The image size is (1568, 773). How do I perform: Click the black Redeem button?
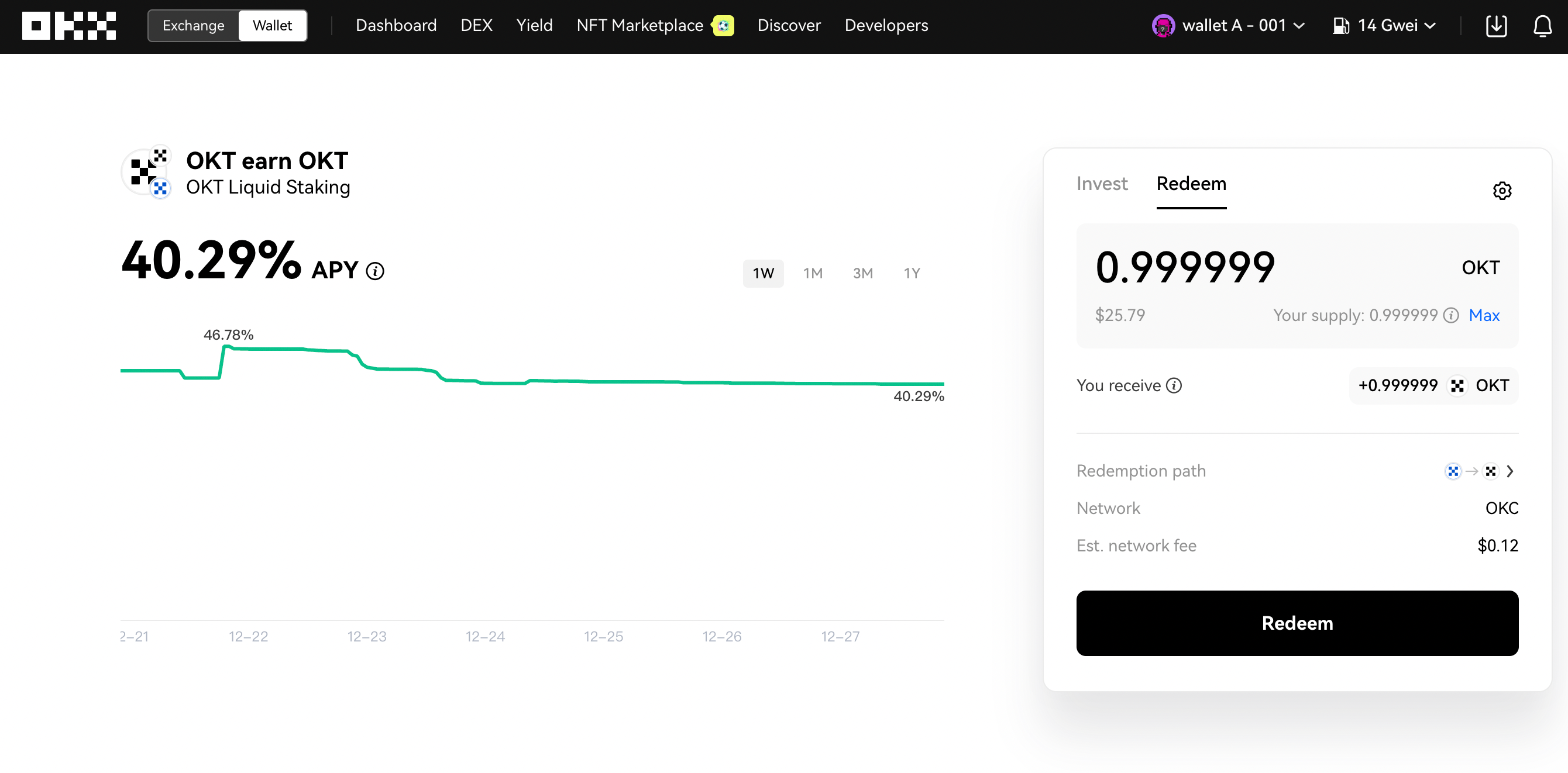[x=1297, y=623]
